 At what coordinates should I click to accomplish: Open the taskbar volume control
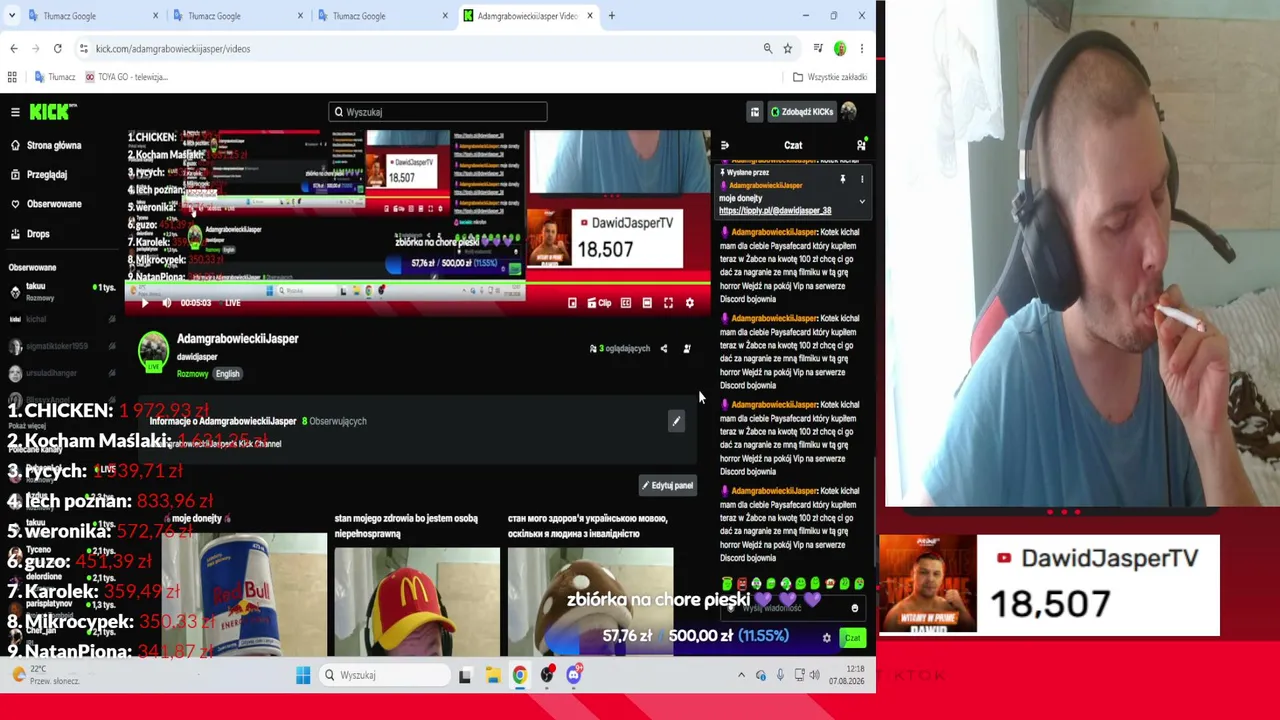point(814,676)
